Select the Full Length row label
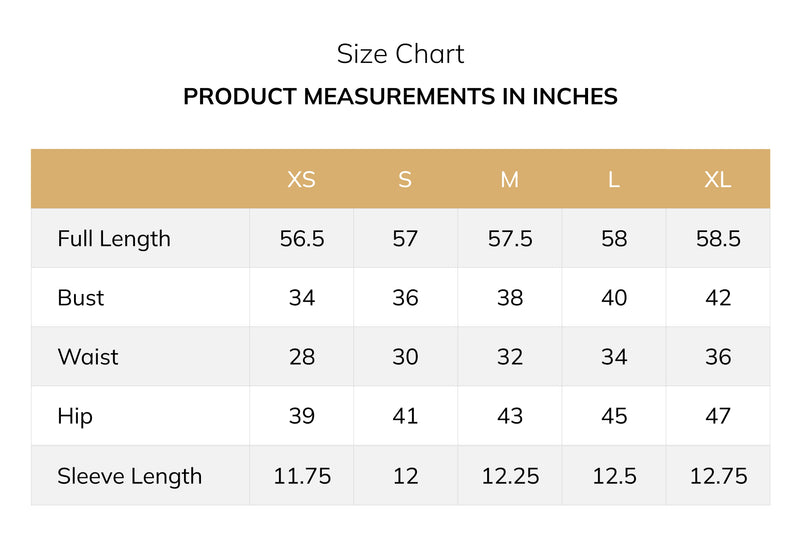 pos(114,239)
